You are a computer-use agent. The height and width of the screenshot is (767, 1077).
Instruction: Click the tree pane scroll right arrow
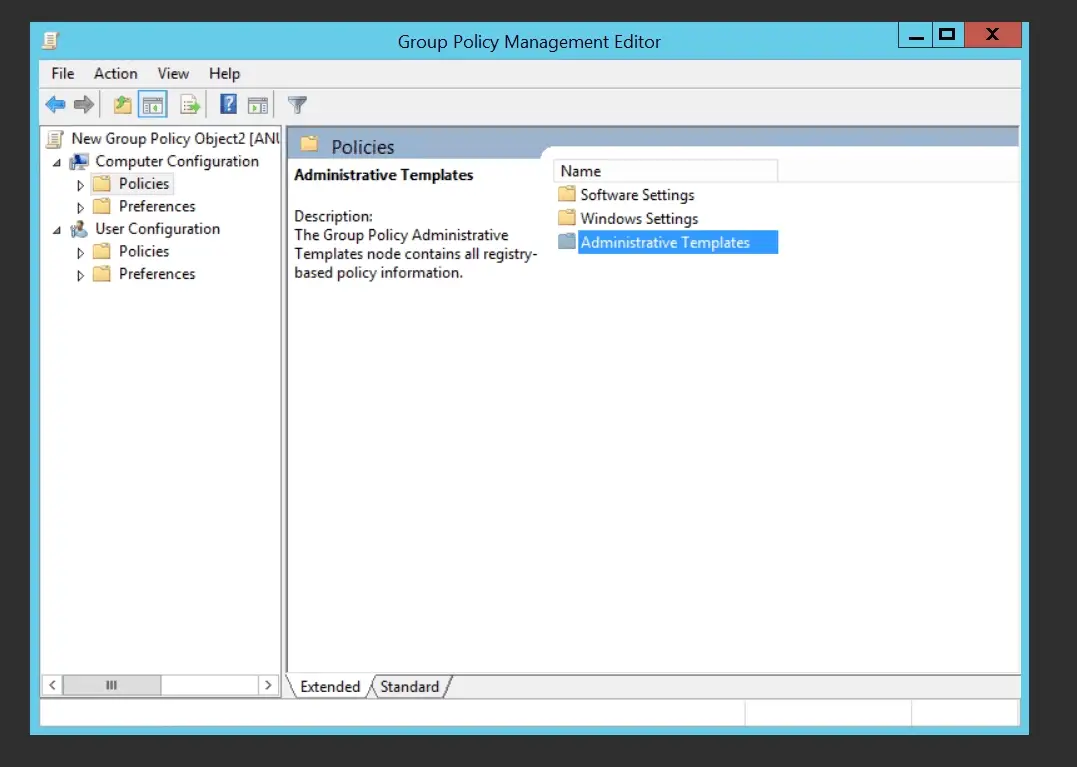[x=268, y=685]
